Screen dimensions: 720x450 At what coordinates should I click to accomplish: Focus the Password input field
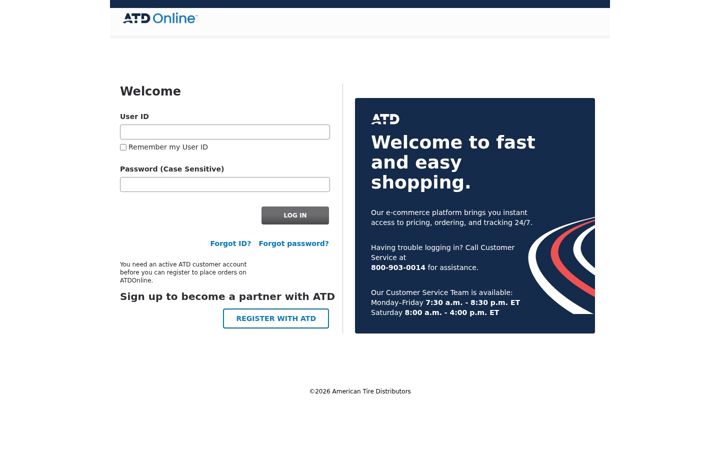coord(225,185)
